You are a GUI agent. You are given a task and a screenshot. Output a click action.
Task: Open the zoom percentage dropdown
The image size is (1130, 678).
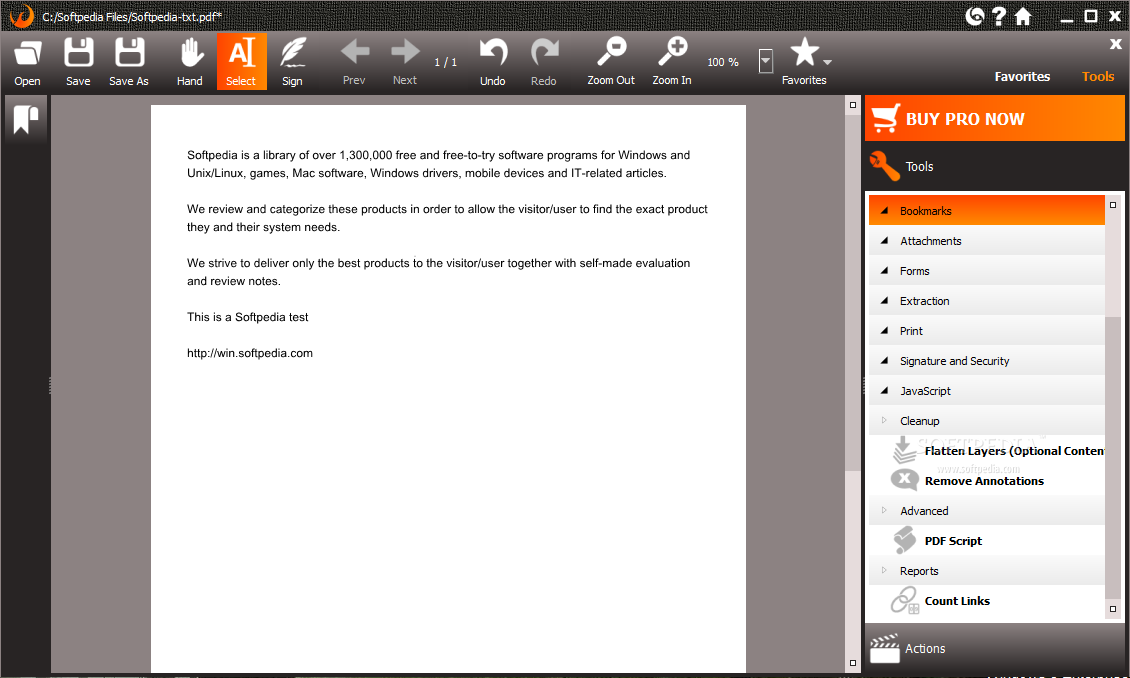click(766, 61)
